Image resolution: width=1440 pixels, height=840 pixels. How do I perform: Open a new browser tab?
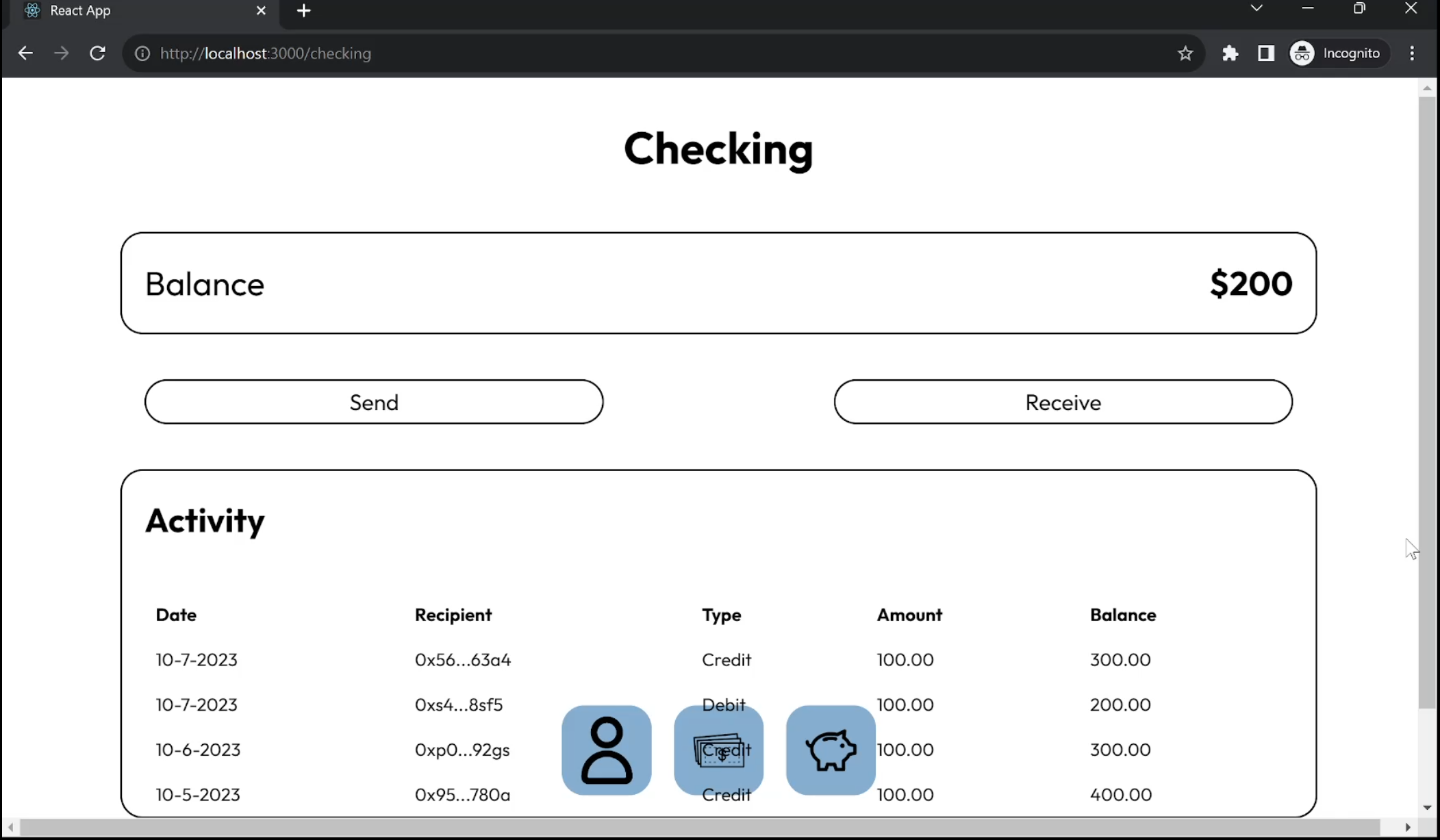coord(304,11)
